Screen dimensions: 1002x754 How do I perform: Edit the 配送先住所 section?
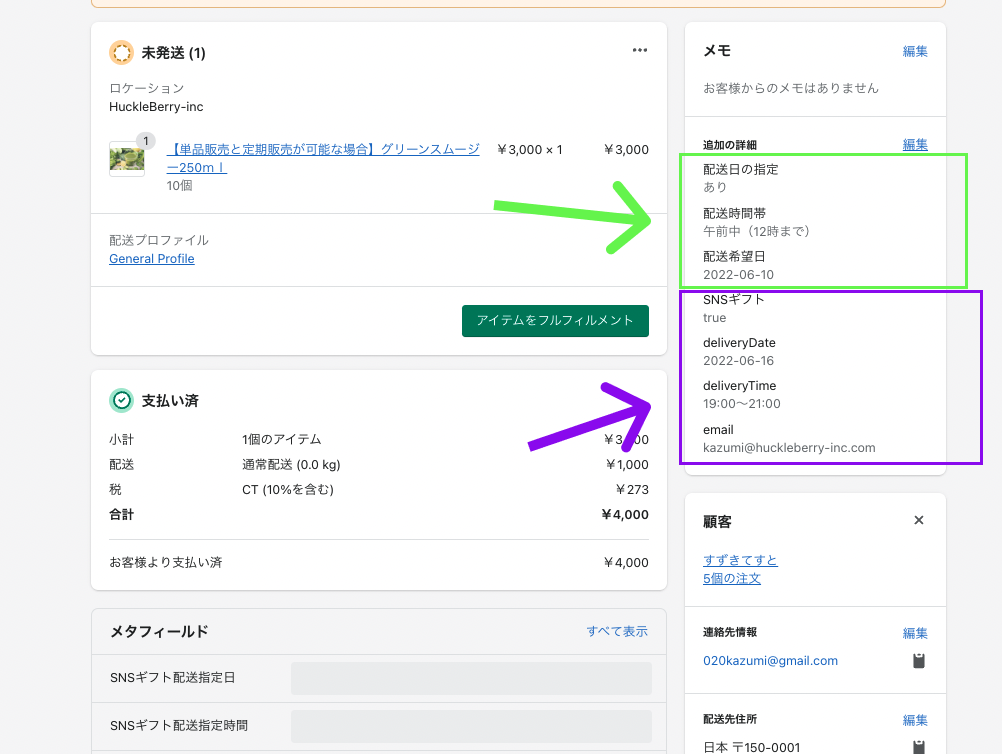pos(915,720)
